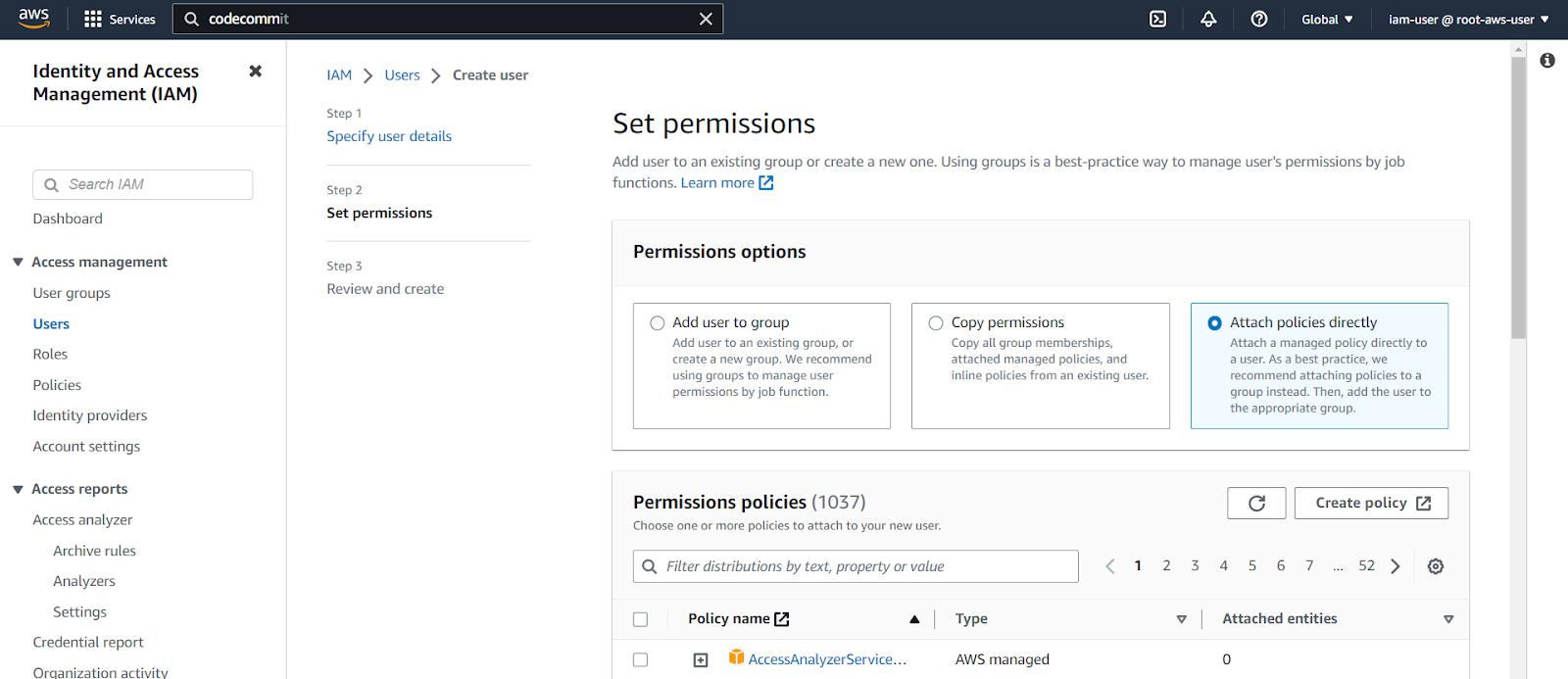Screen dimensions: 1568x679
Task: Click the Learn more link
Action: coord(717,183)
